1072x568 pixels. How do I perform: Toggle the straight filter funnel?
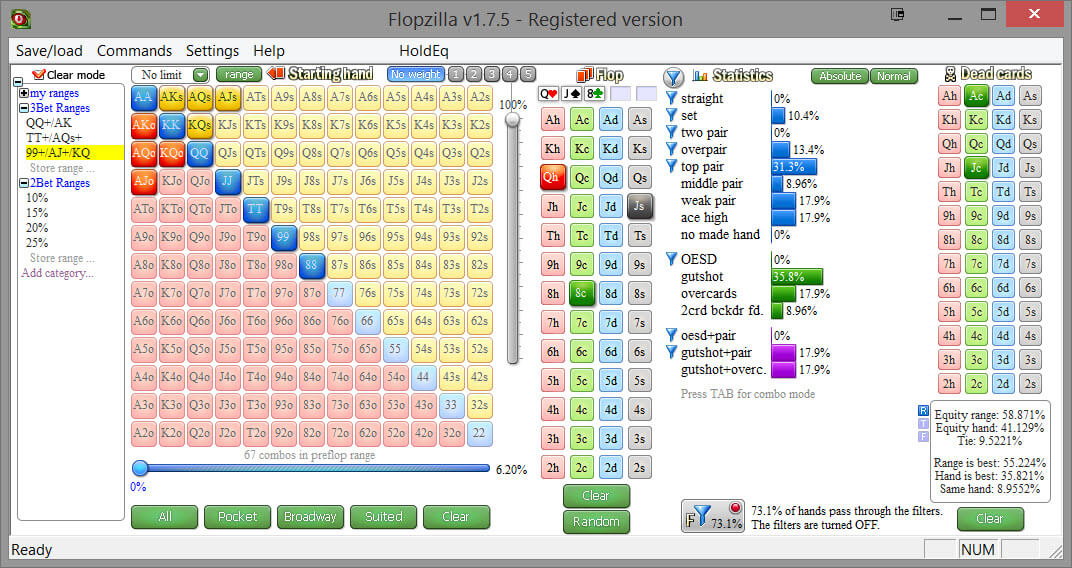tap(671, 98)
